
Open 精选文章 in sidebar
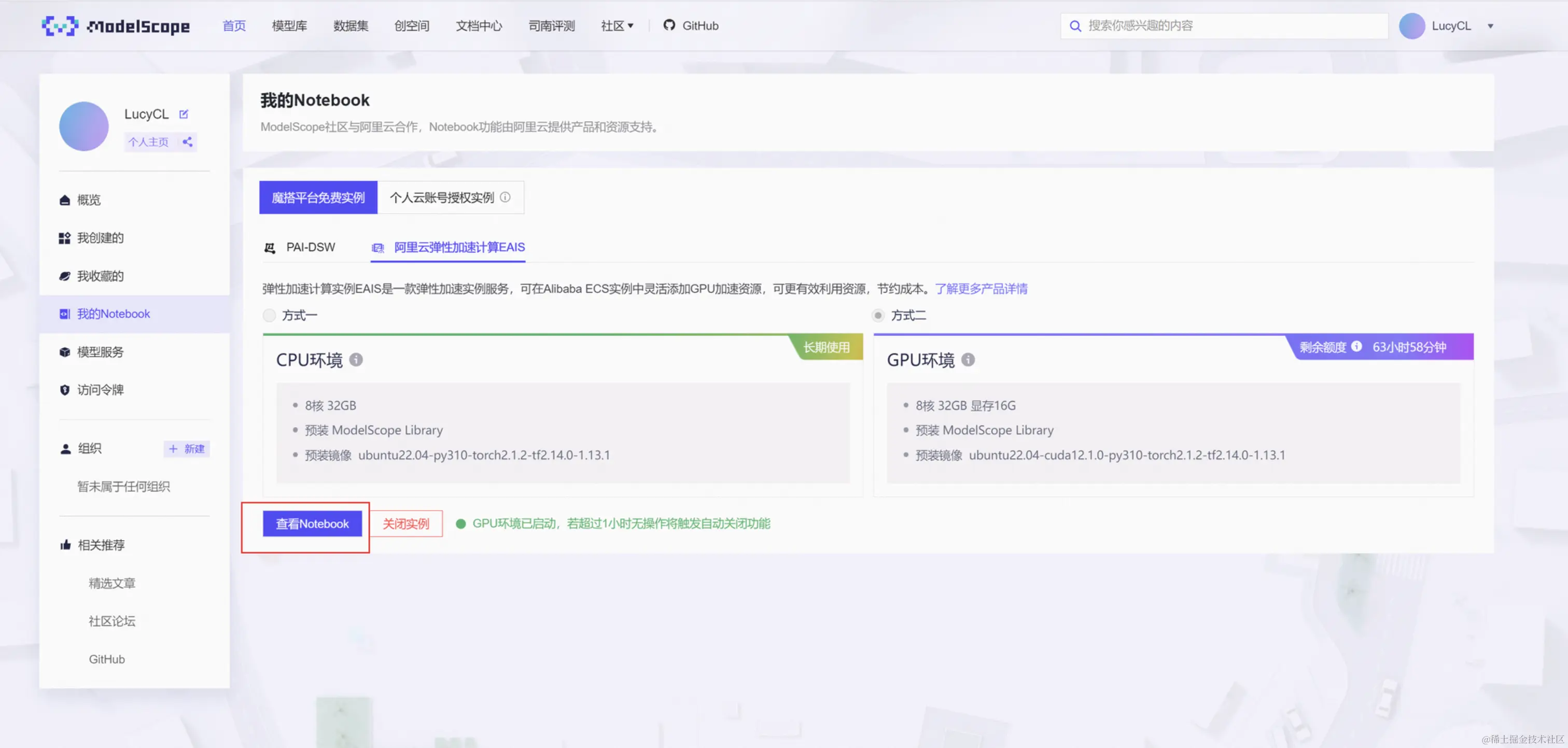(112, 583)
